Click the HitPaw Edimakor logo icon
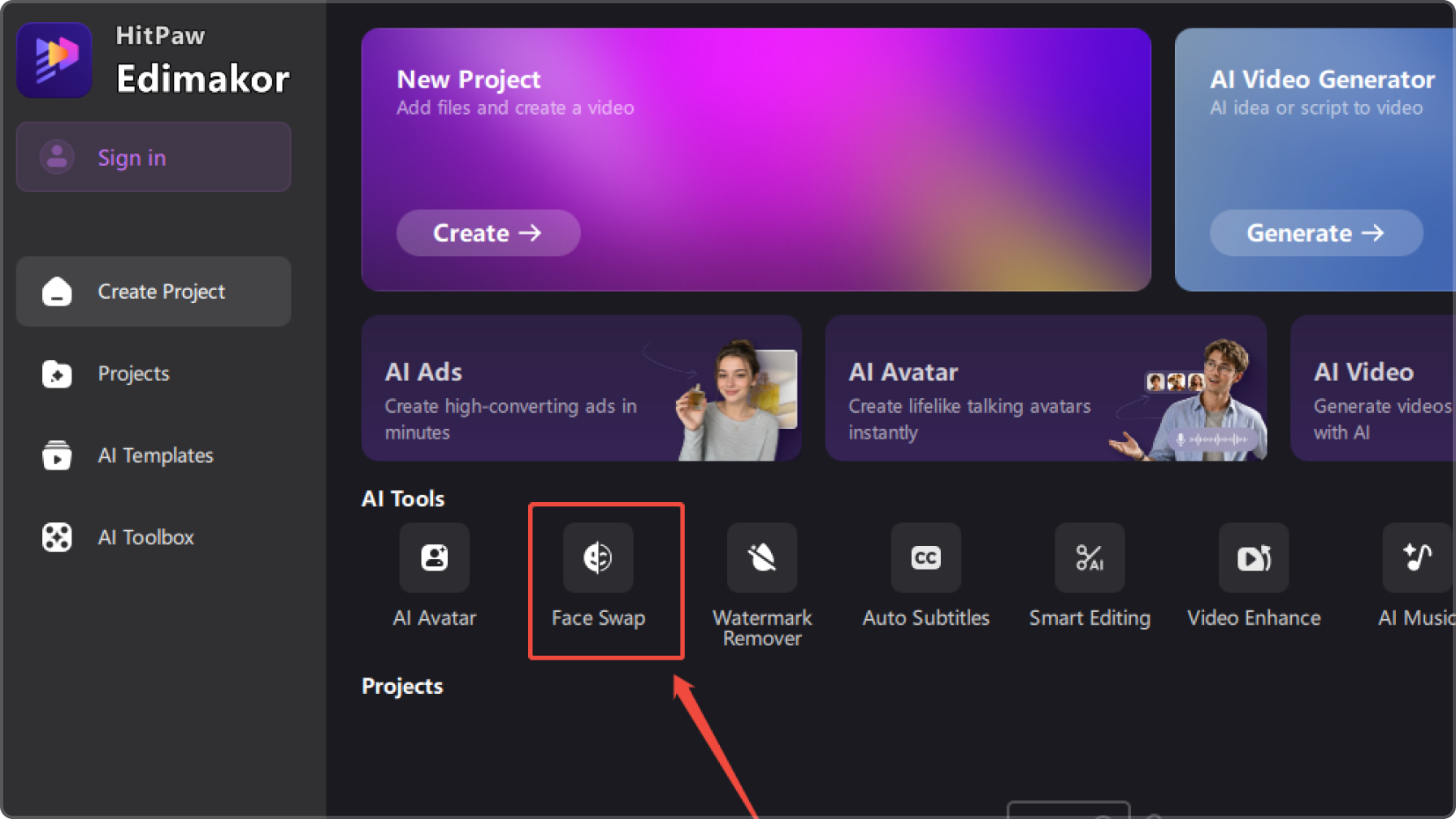This screenshot has height=819, width=1456. click(54, 60)
